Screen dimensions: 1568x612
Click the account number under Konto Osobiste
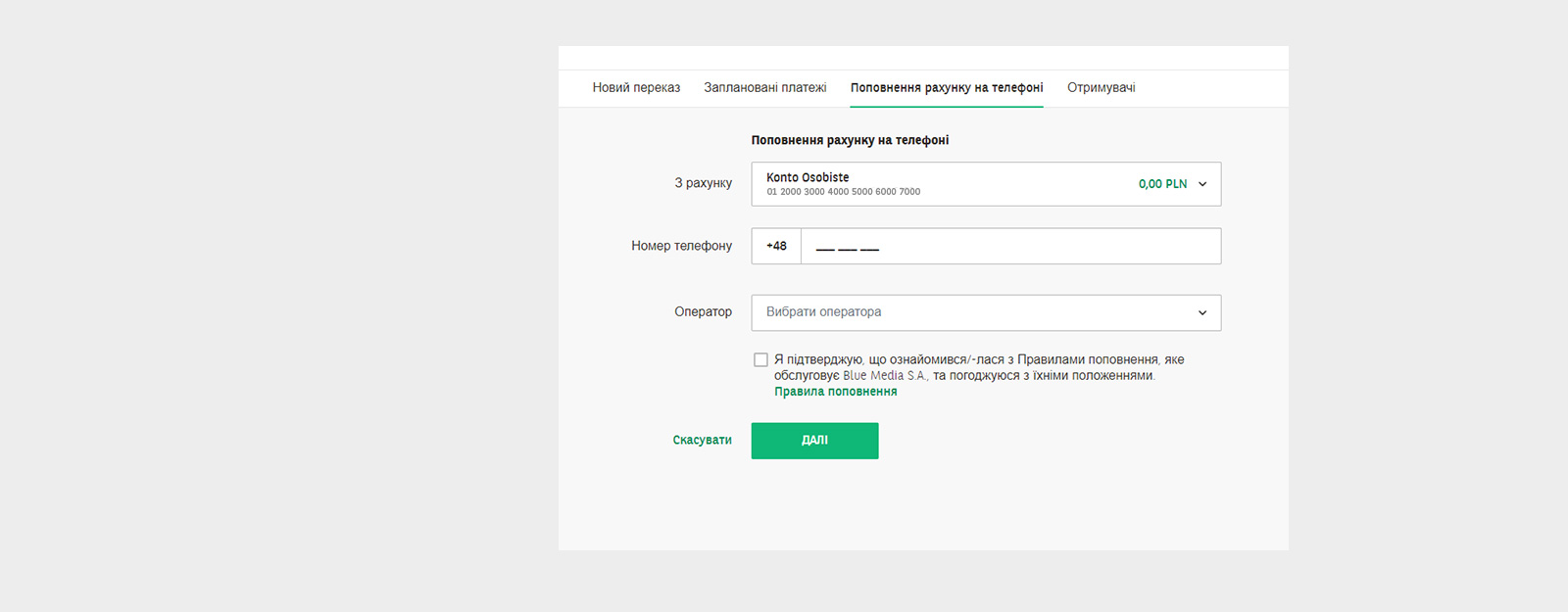tap(843, 192)
